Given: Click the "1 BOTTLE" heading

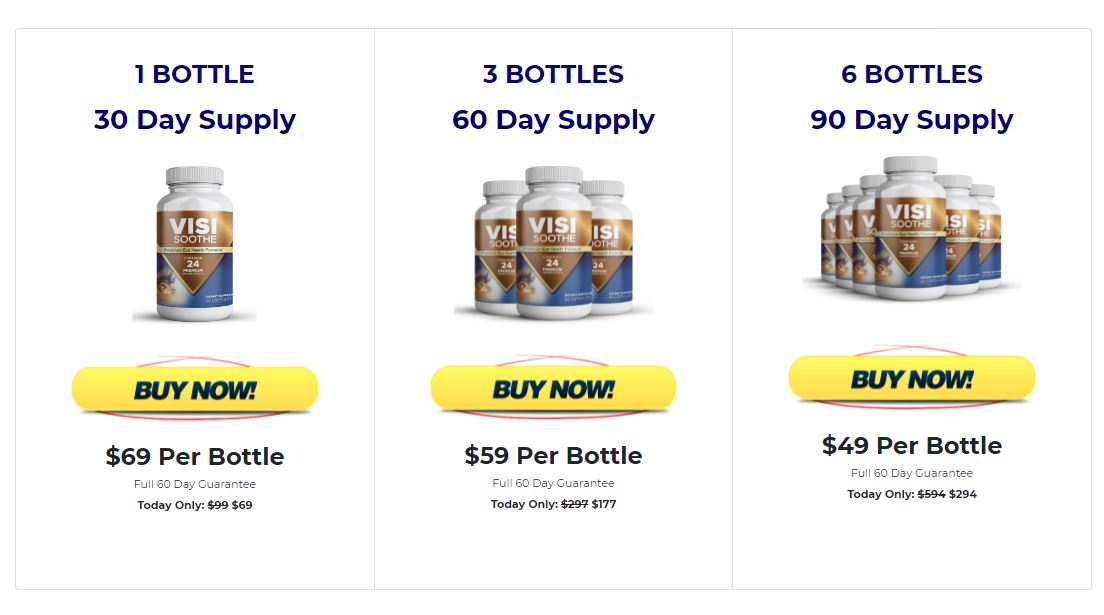Looking at the screenshot, I should coord(194,74).
